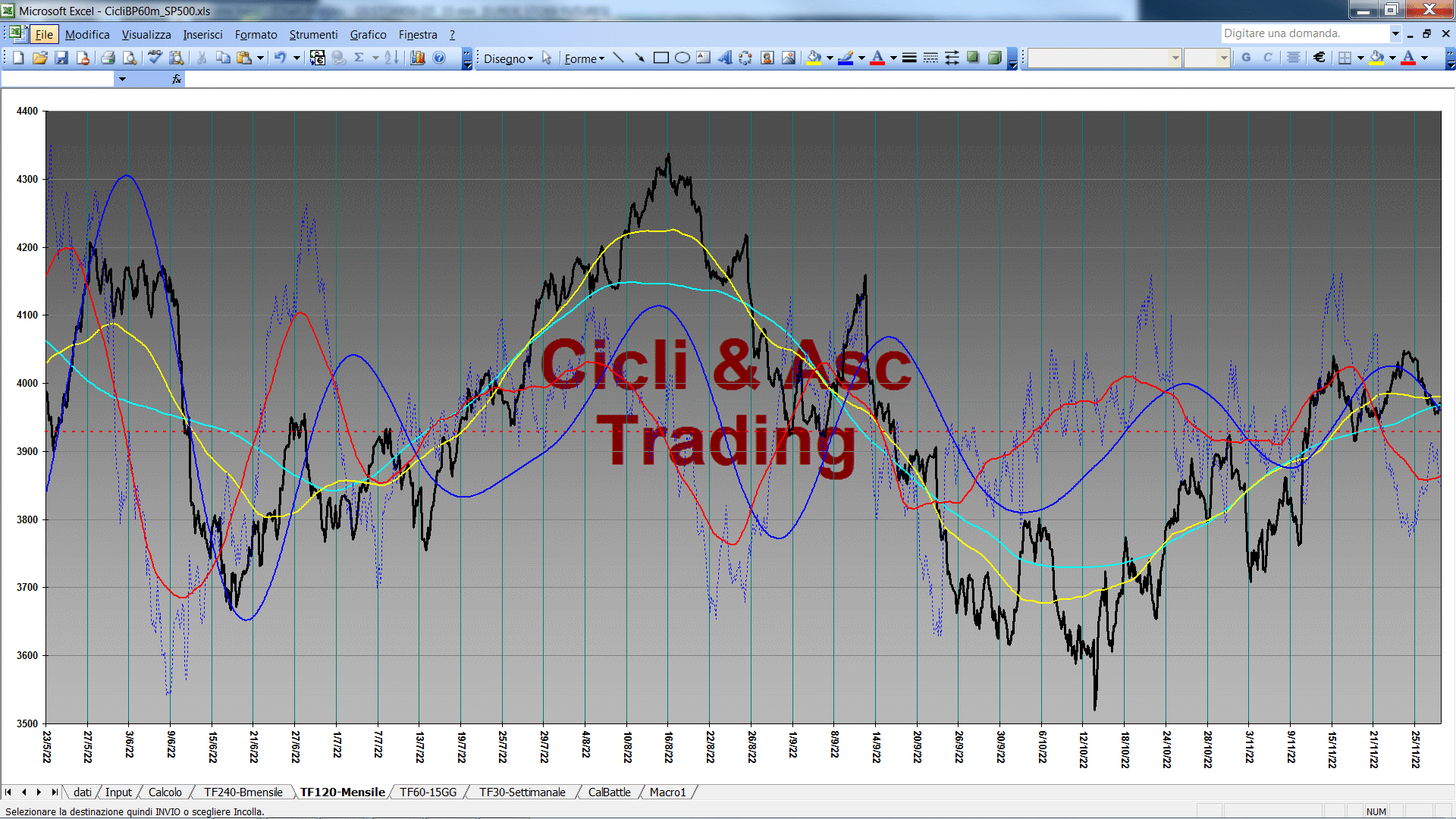Click the Open file folder icon

click(x=40, y=58)
